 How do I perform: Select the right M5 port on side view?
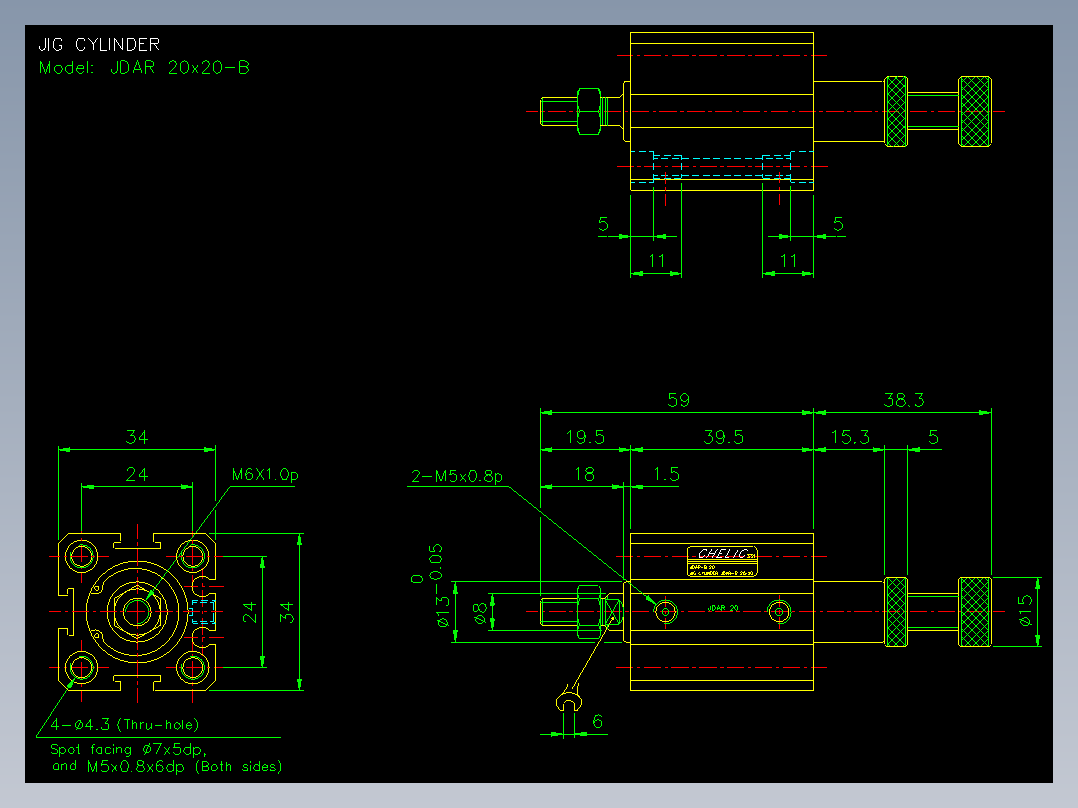[779, 611]
